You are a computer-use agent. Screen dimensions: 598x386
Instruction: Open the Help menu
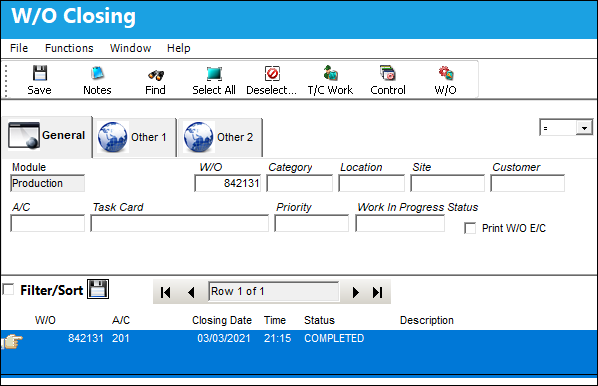(x=178, y=48)
